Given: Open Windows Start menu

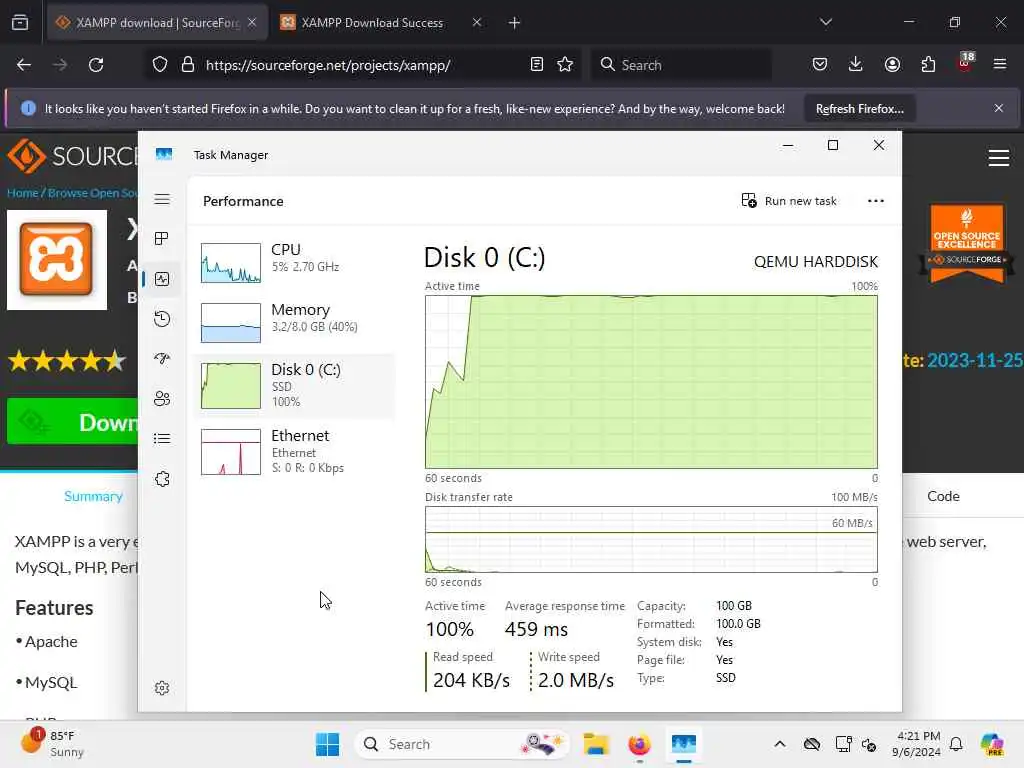Looking at the screenshot, I should 327,744.
